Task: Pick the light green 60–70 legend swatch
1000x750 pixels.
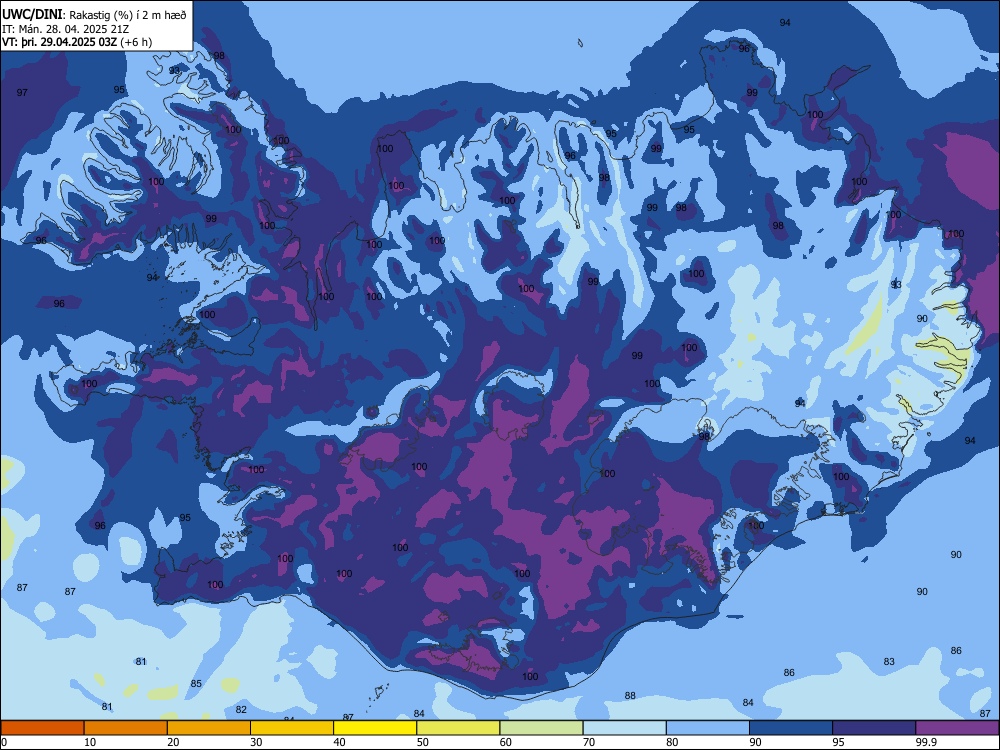Action: [541, 727]
